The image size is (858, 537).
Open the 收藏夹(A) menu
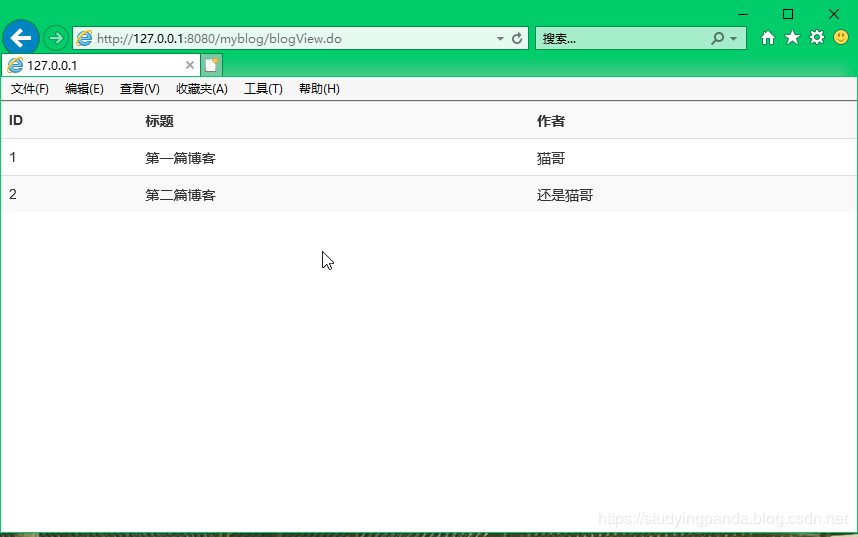[201, 89]
